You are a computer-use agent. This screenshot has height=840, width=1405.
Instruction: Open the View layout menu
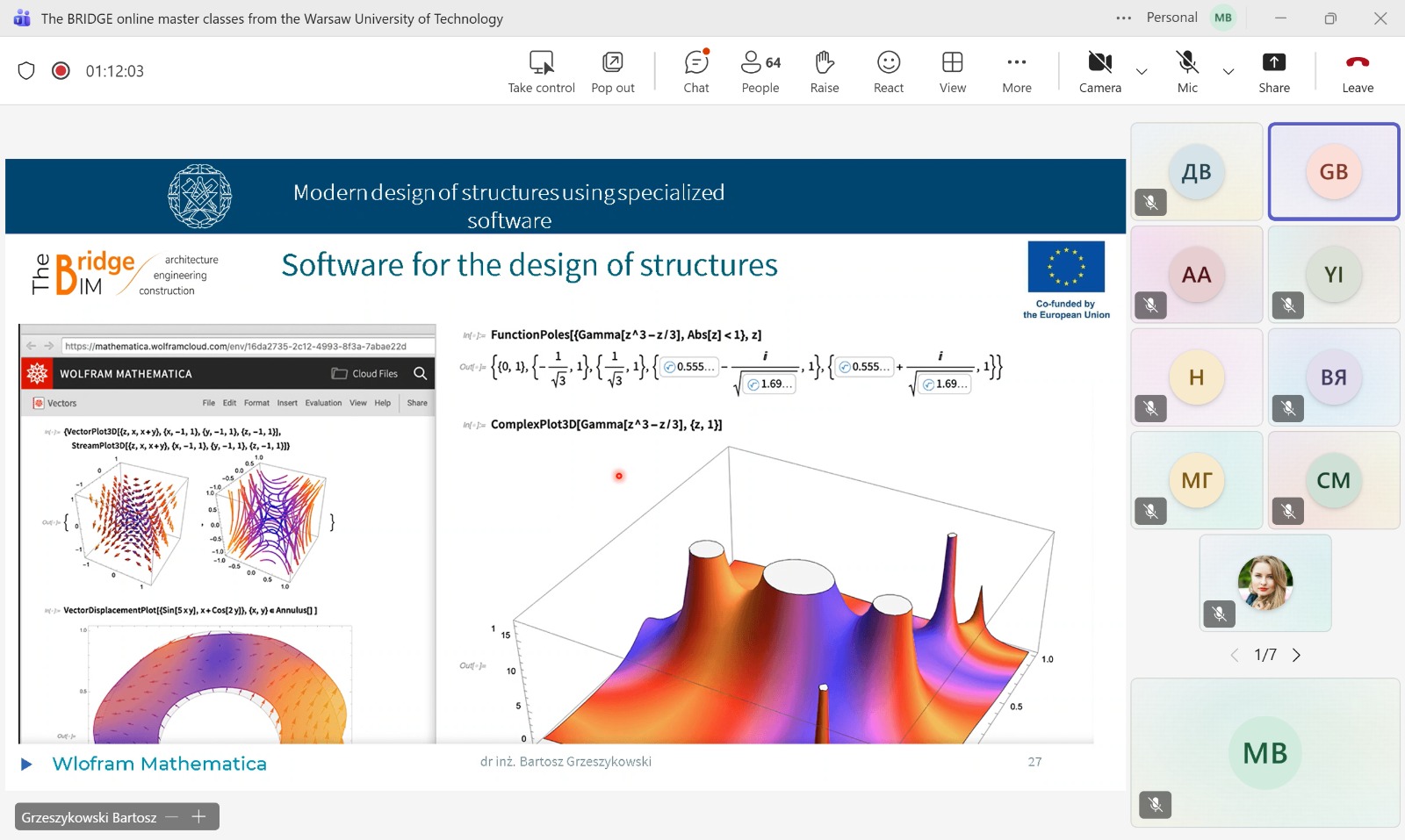tap(952, 71)
